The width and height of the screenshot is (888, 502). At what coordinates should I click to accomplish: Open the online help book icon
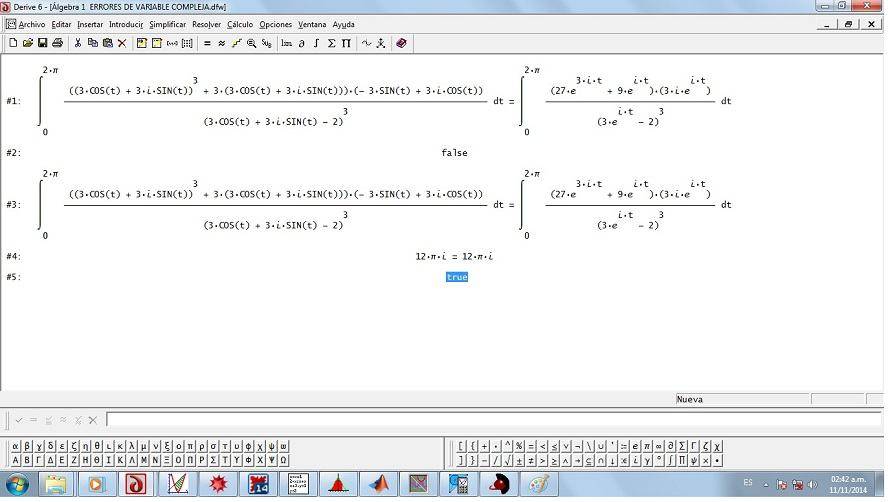(401, 43)
